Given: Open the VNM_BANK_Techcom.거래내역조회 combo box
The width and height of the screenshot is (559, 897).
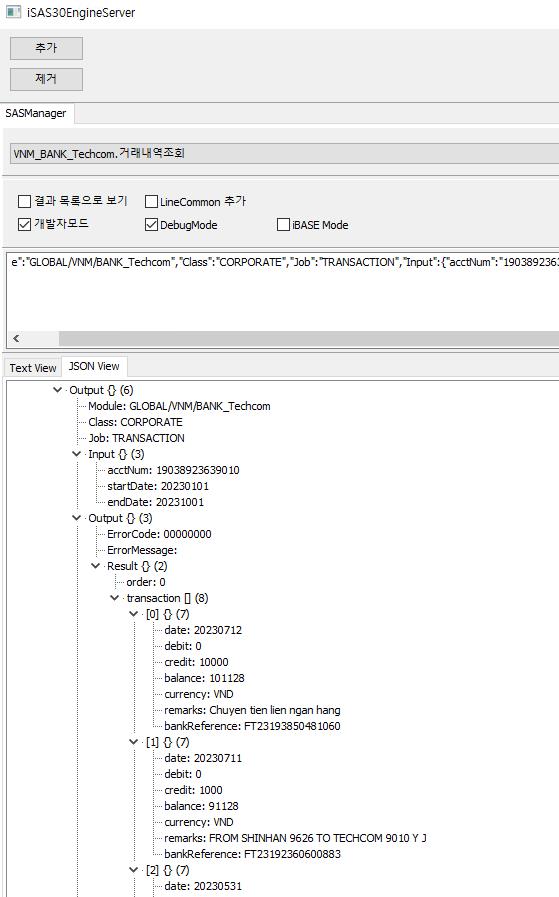Looking at the screenshot, I should click(284, 153).
